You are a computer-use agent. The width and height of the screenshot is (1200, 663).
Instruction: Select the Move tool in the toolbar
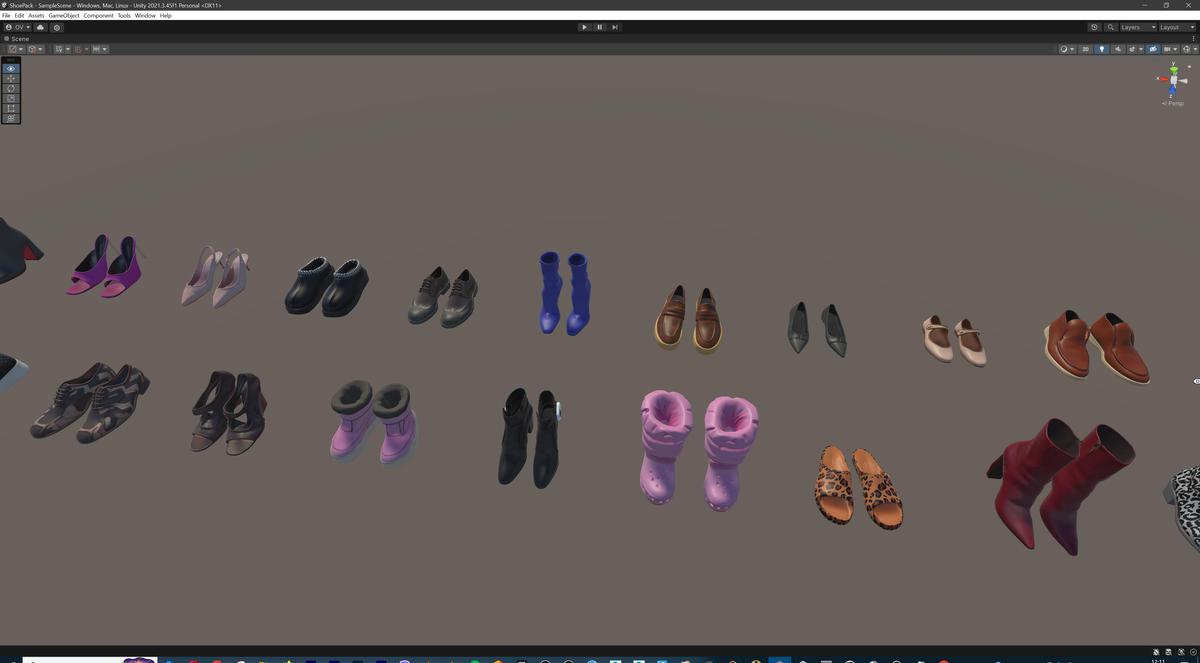10,77
